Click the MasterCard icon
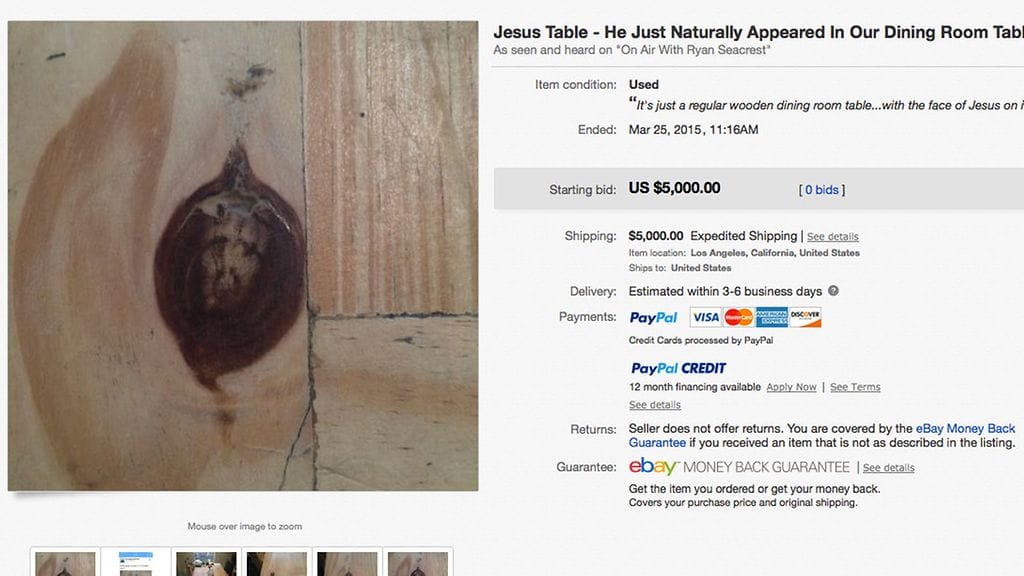1024x576 pixels. 739,317
